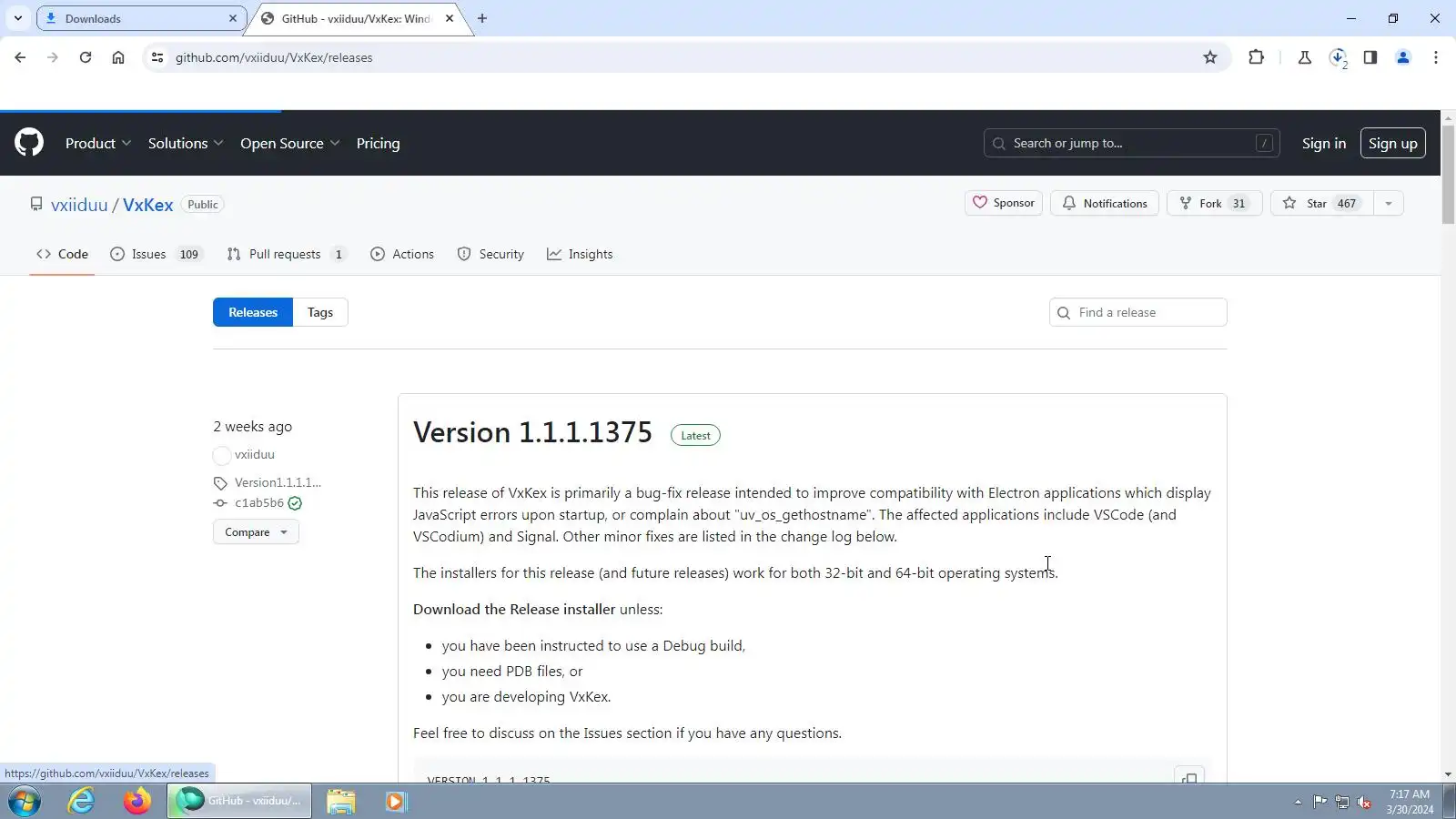The width and height of the screenshot is (1456, 819).
Task: Click the volume icon in system tray
Action: 1364,802
